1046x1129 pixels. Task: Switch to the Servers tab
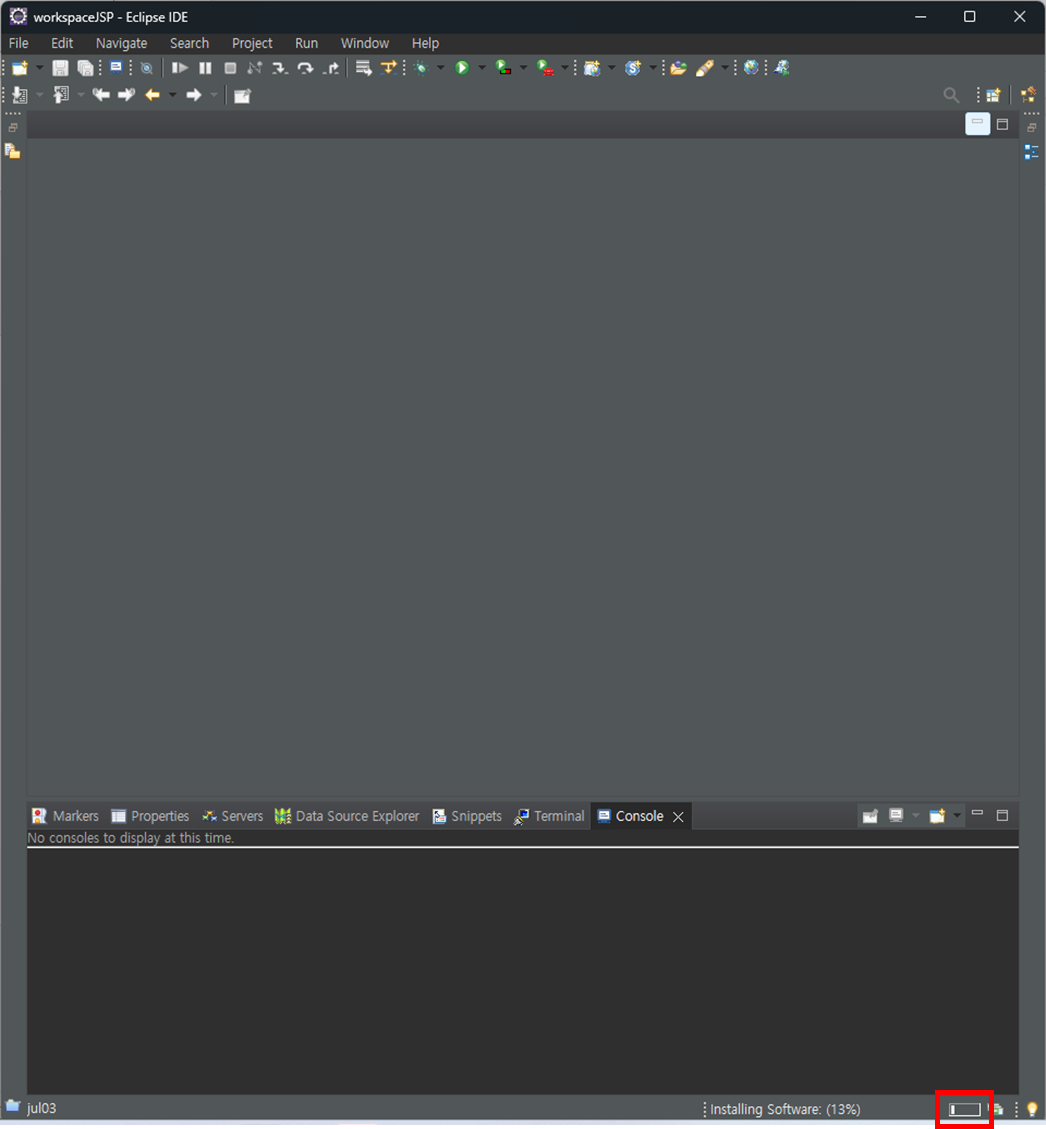click(x=233, y=816)
